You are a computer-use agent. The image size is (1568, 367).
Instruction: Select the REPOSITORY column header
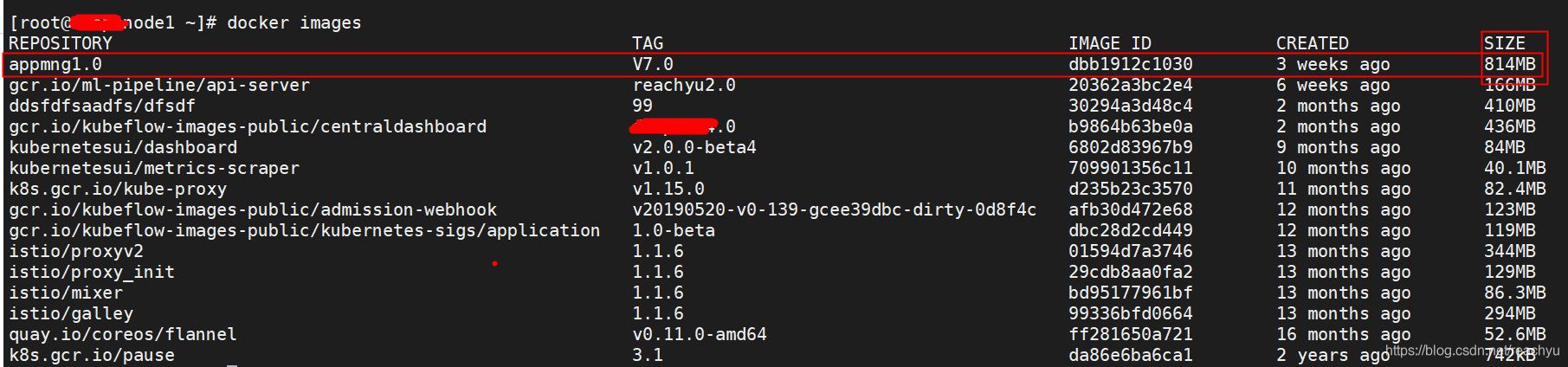coord(61,43)
